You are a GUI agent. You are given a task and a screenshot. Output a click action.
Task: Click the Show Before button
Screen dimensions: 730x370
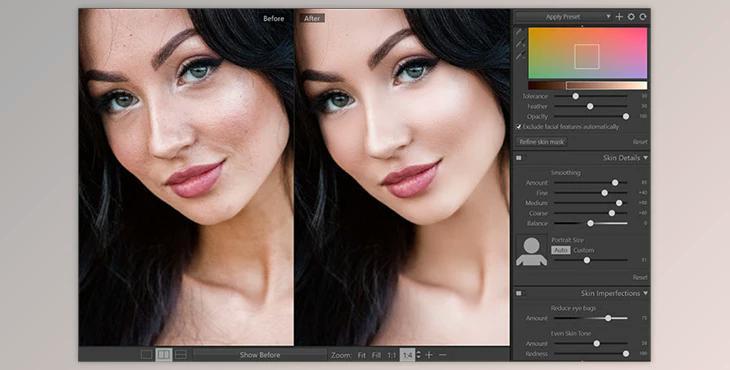tap(260, 355)
